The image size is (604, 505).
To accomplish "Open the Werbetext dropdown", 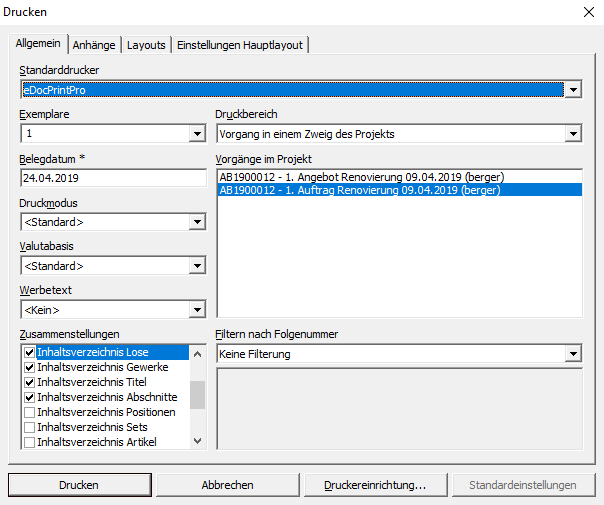I will click(197, 310).
